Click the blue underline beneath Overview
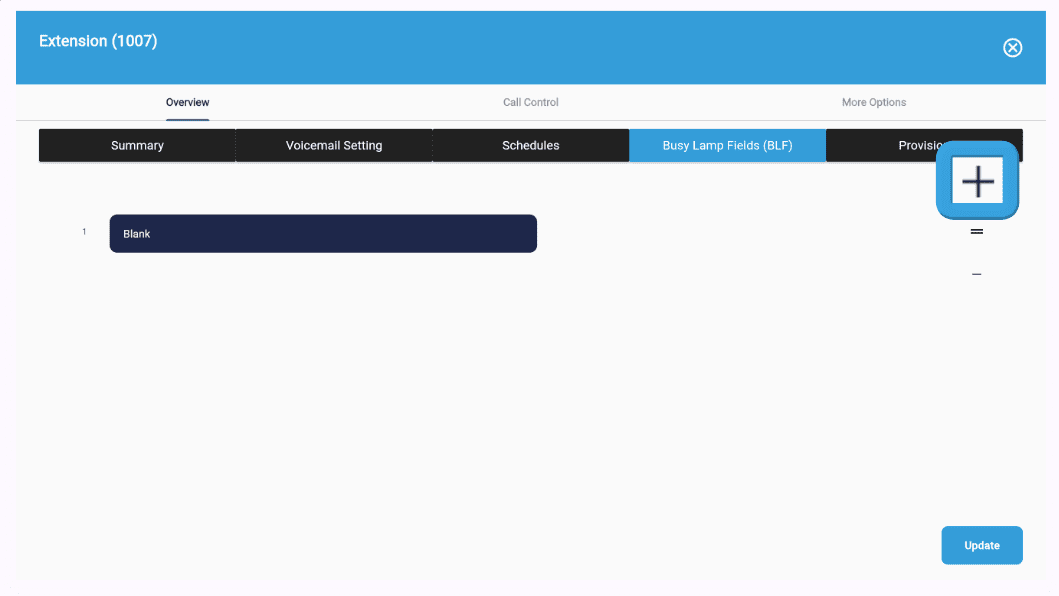 point(188,119)
